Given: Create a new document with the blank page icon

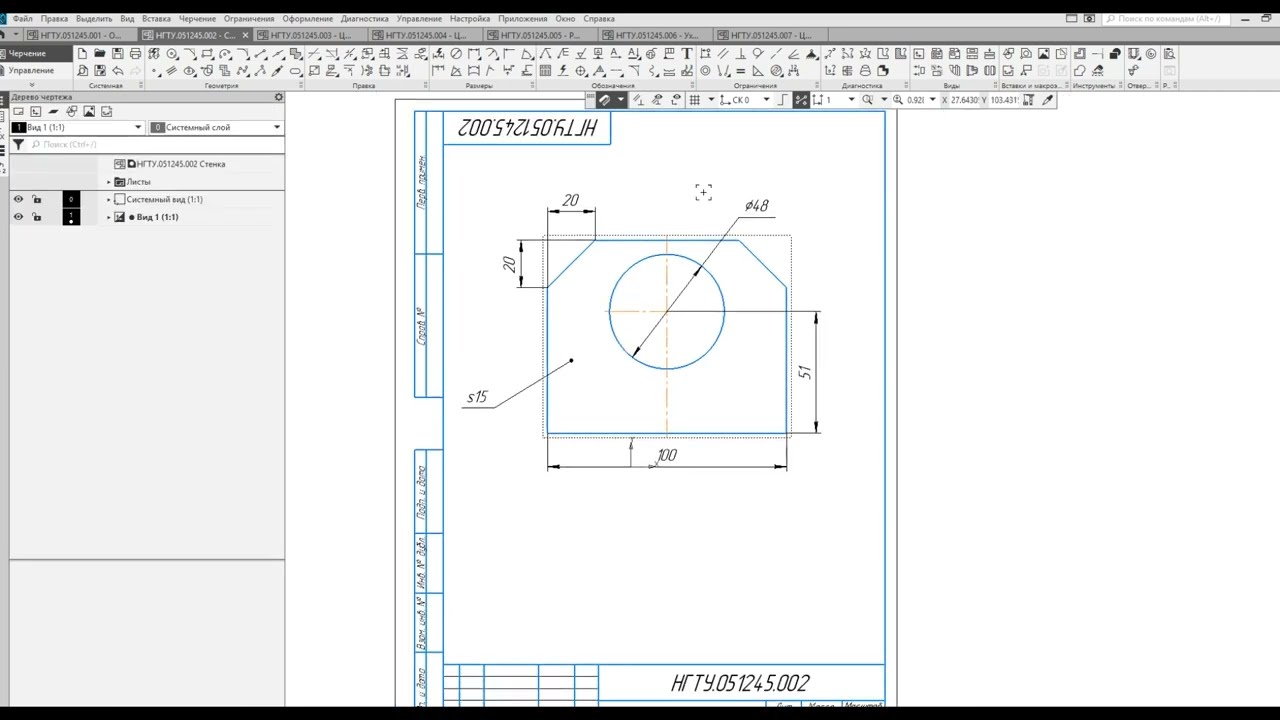Looking at the screenshot, I should [x=82, y=54].
